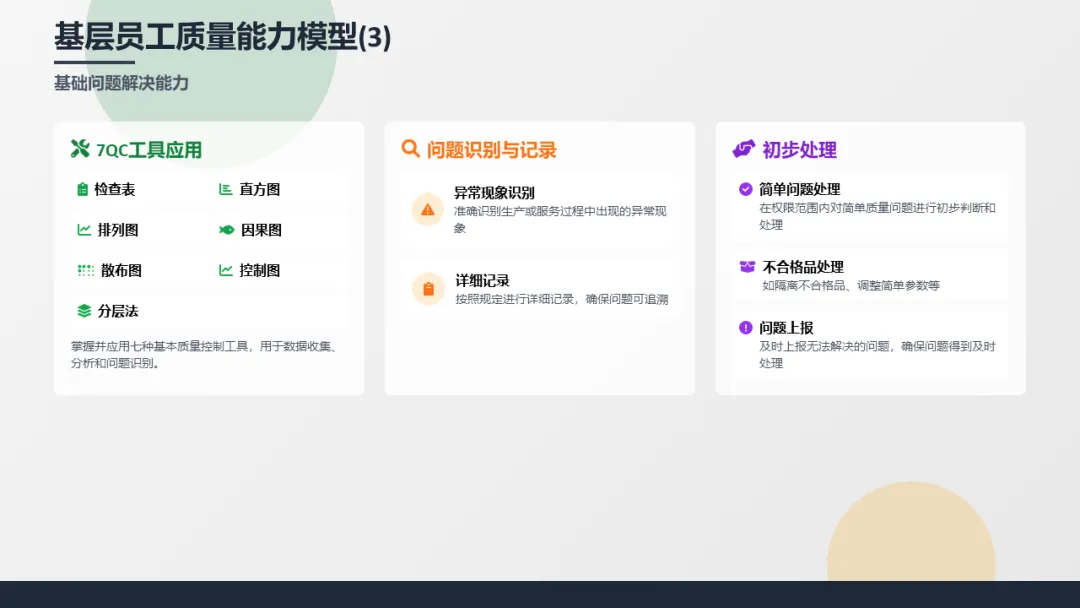Click the handshake icon beside 初步处理
The width and height of the screenshot is (1080, 608).
744,149
